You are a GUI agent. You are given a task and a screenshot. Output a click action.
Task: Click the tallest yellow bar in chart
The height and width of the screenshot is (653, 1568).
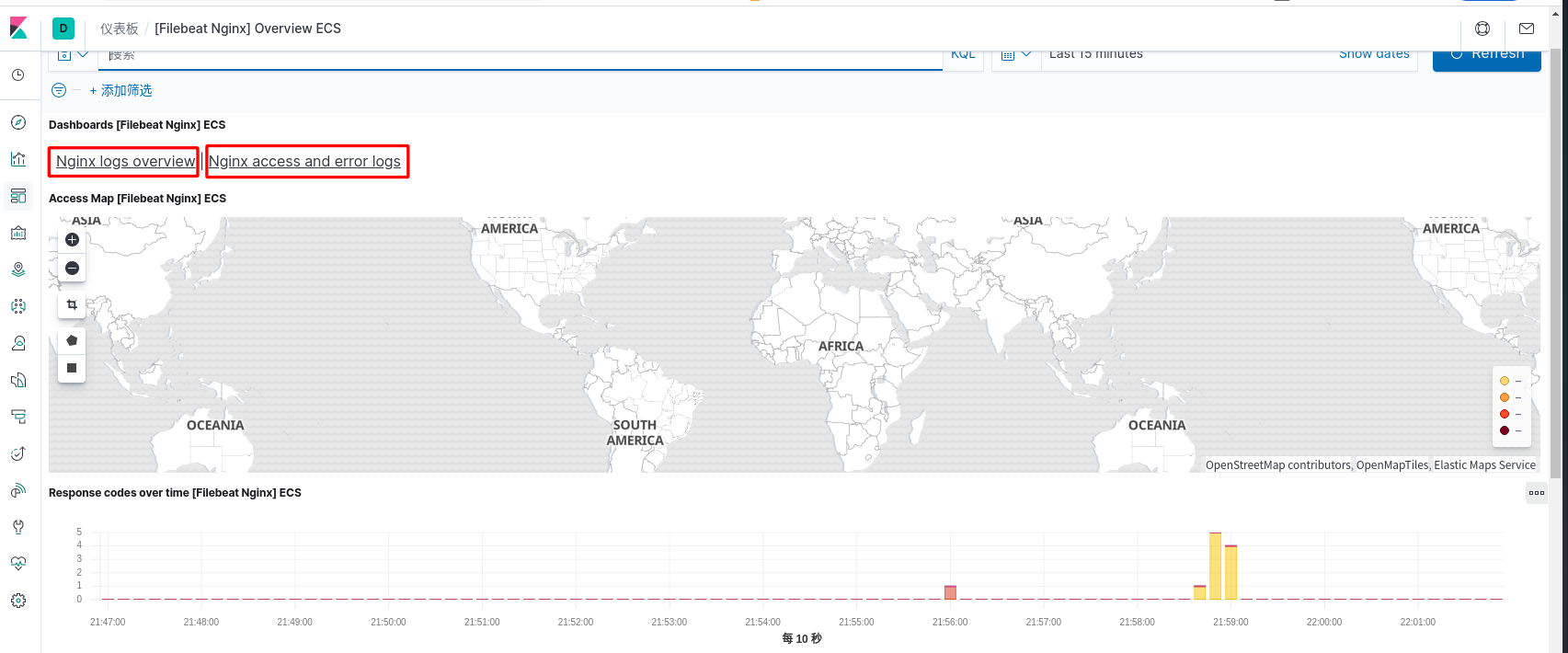(x=1215, y=567)
